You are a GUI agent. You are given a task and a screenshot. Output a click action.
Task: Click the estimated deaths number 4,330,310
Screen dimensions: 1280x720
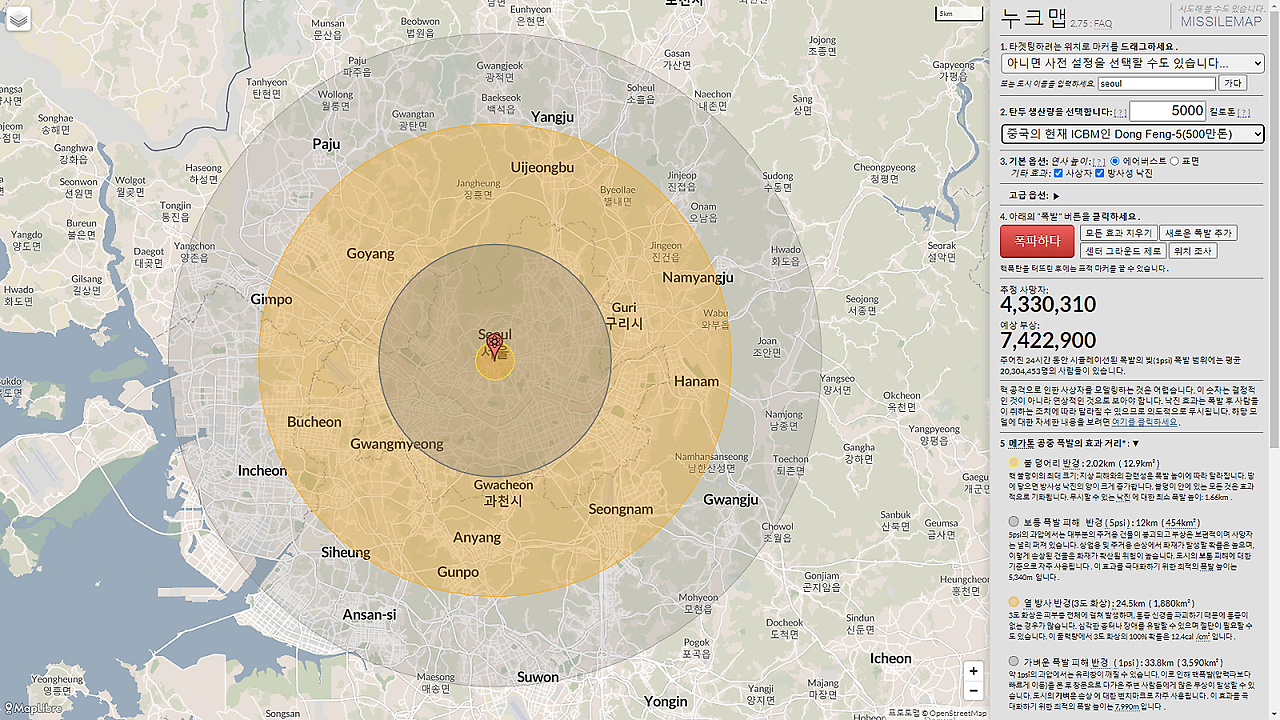[x=1048, y=305]
